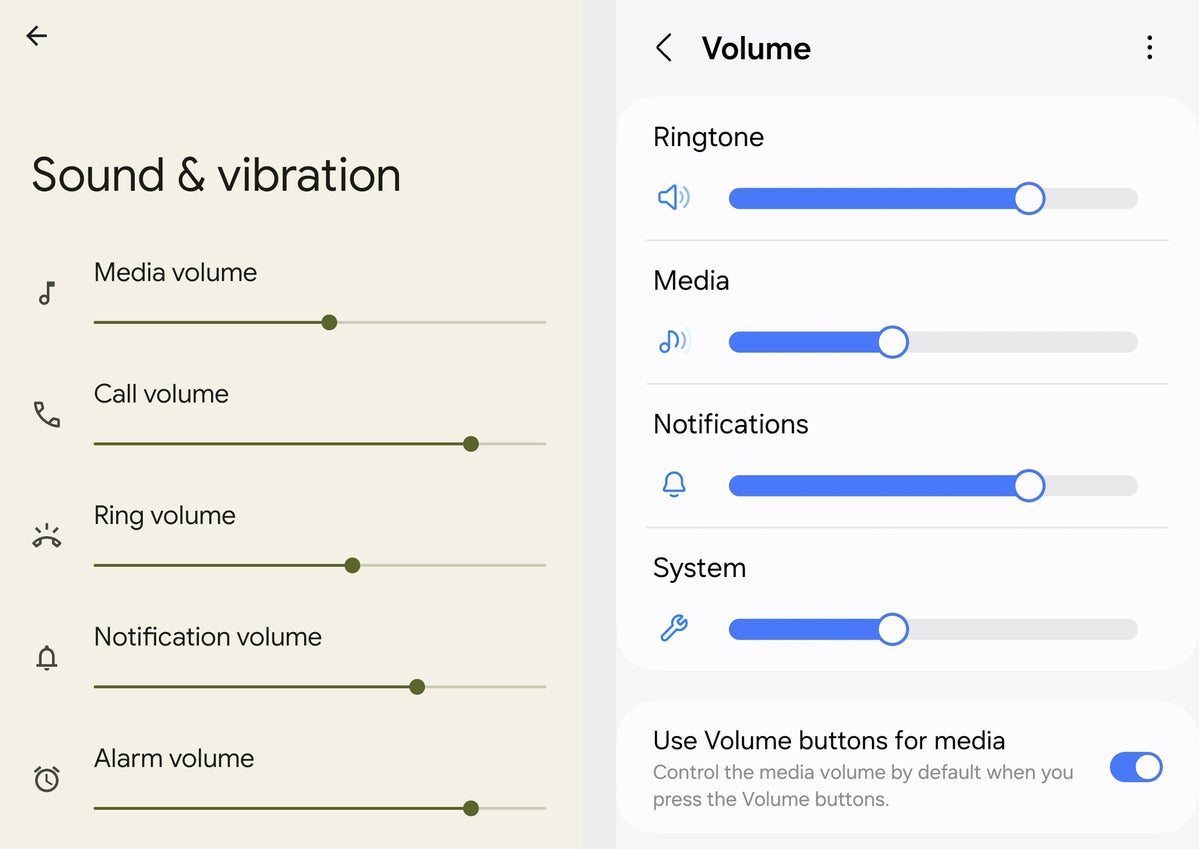Tap the music note icon for Media volume
1199x849 pixels.
click(x=47, y=293)
